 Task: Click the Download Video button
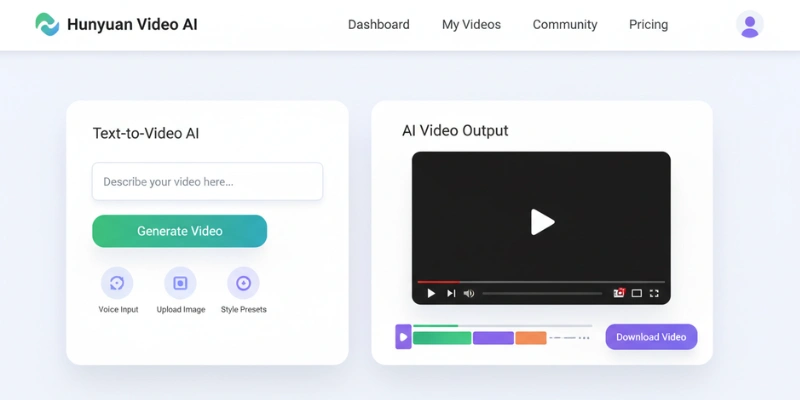(x=652, y=337)
